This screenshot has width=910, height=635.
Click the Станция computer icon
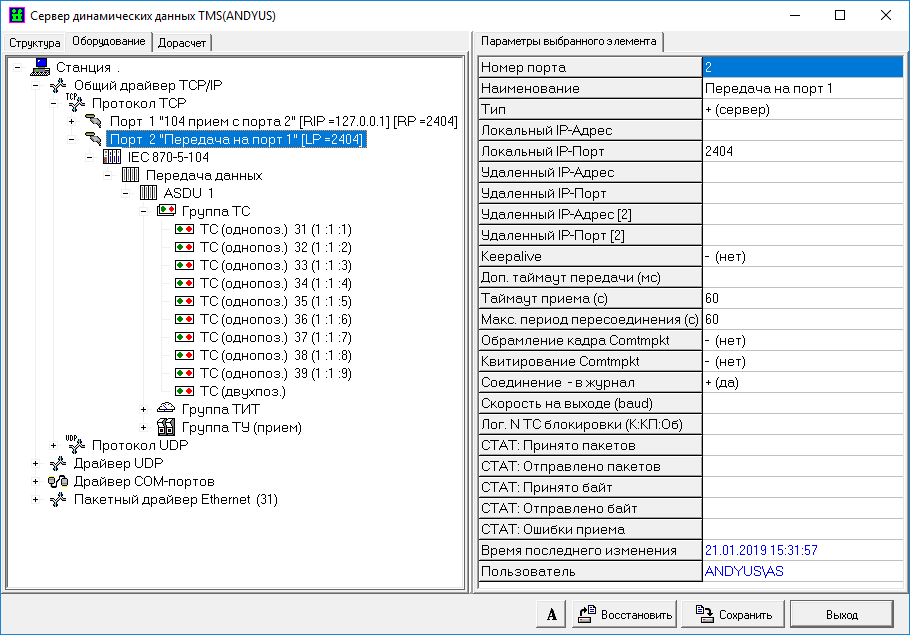[x=40, y=67]
